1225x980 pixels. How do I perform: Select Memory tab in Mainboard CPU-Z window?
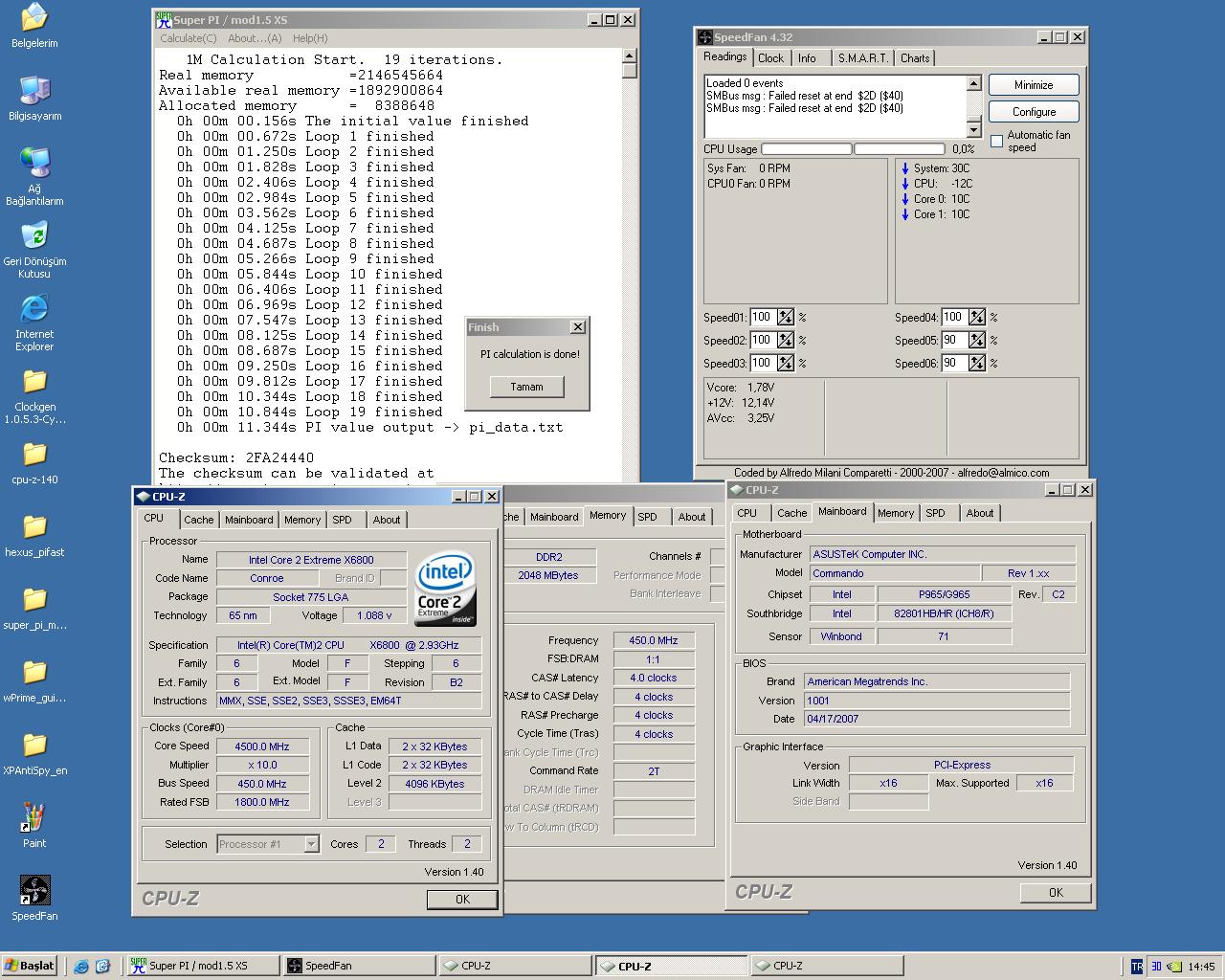pyautogui.click(x=896, y=513)
